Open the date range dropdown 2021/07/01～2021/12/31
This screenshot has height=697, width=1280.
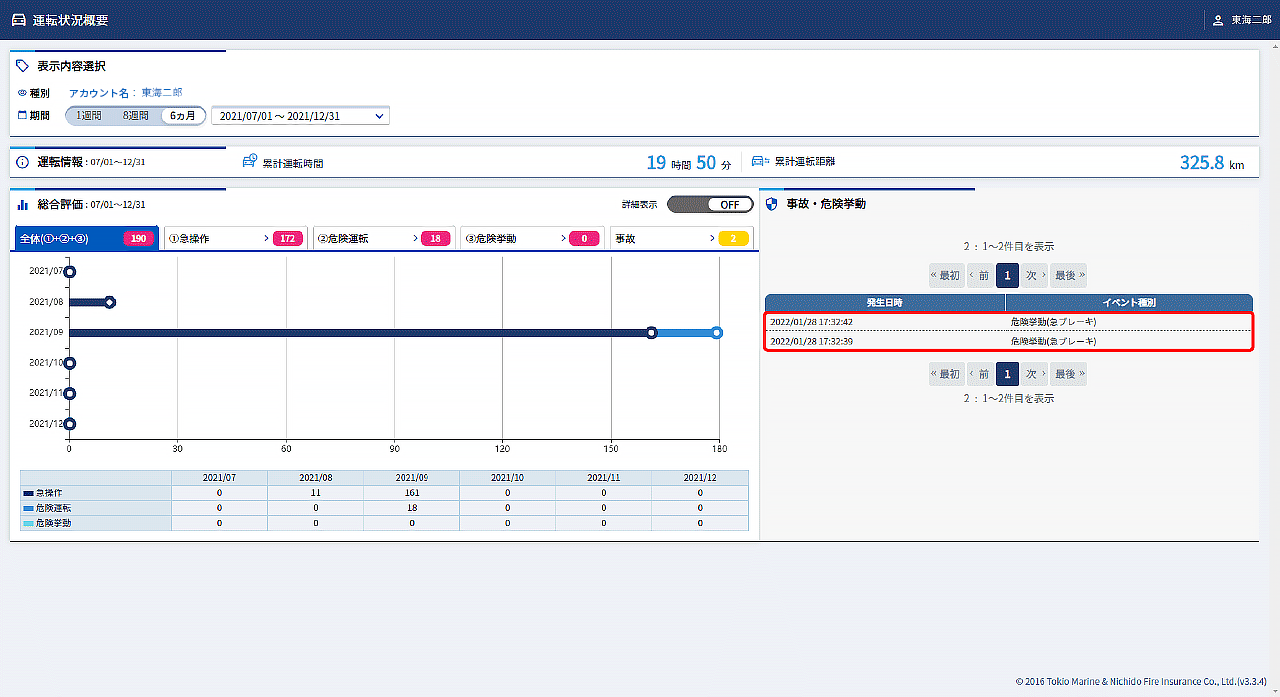coord(300,116)
